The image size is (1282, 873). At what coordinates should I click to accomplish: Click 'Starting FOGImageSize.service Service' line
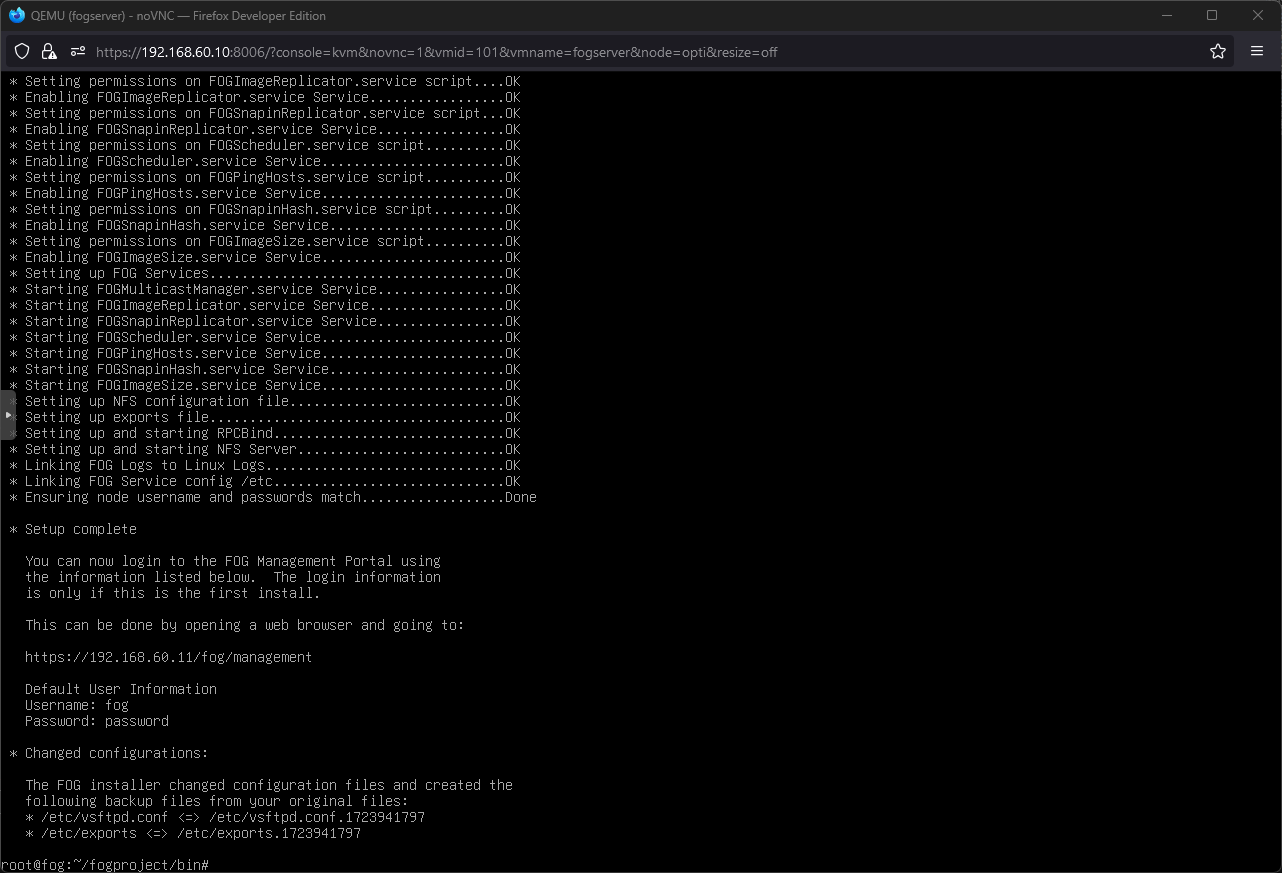[265, 385]
